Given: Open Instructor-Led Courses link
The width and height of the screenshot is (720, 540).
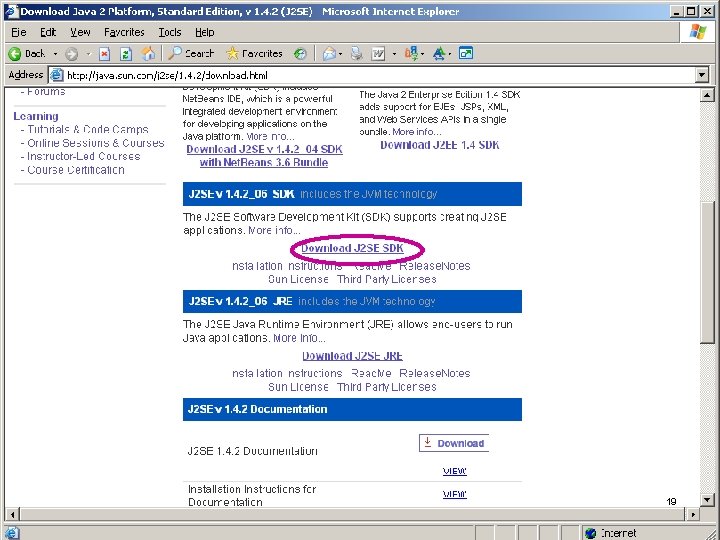Looking at the screenshot, I should (84, 156).
